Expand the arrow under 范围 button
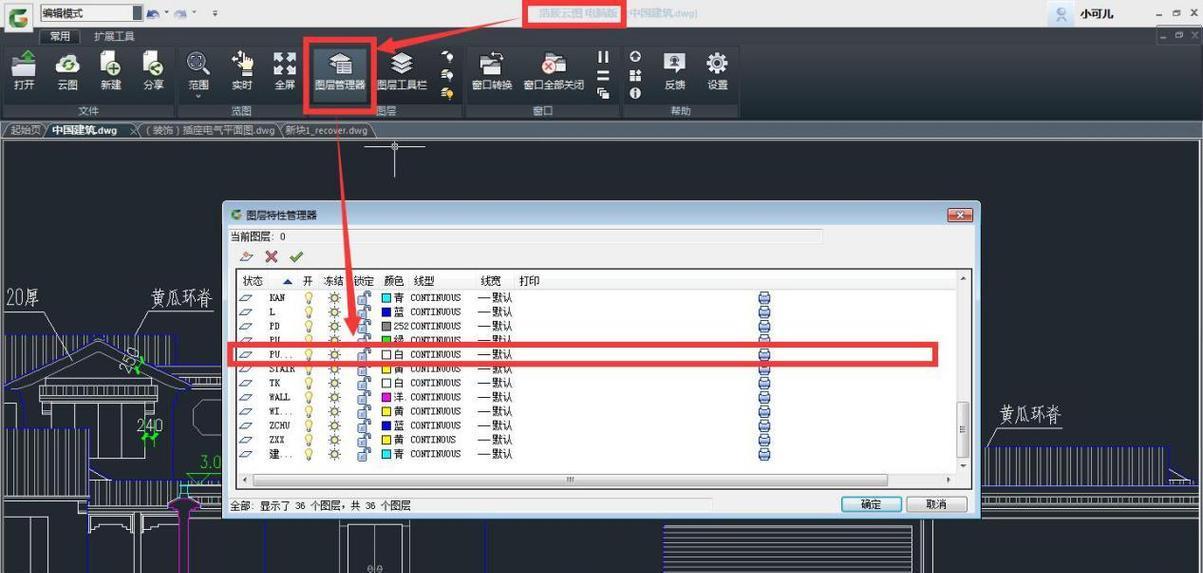The image size is (1203, 573). pyautogui.click(x=198, y=98)
